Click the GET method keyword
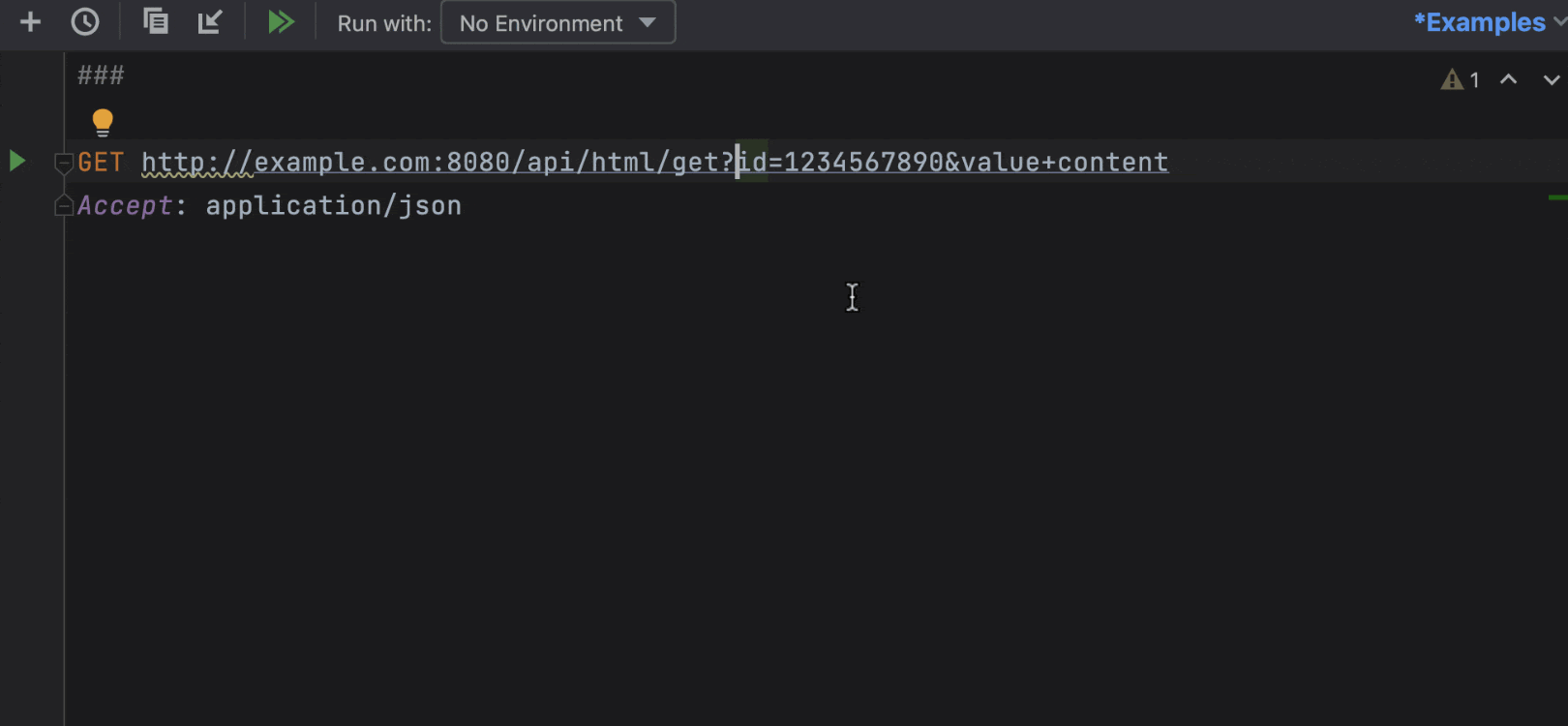The height and width of the screenshot is (726, 1568). pyautogui.click(x=101, y=162)
